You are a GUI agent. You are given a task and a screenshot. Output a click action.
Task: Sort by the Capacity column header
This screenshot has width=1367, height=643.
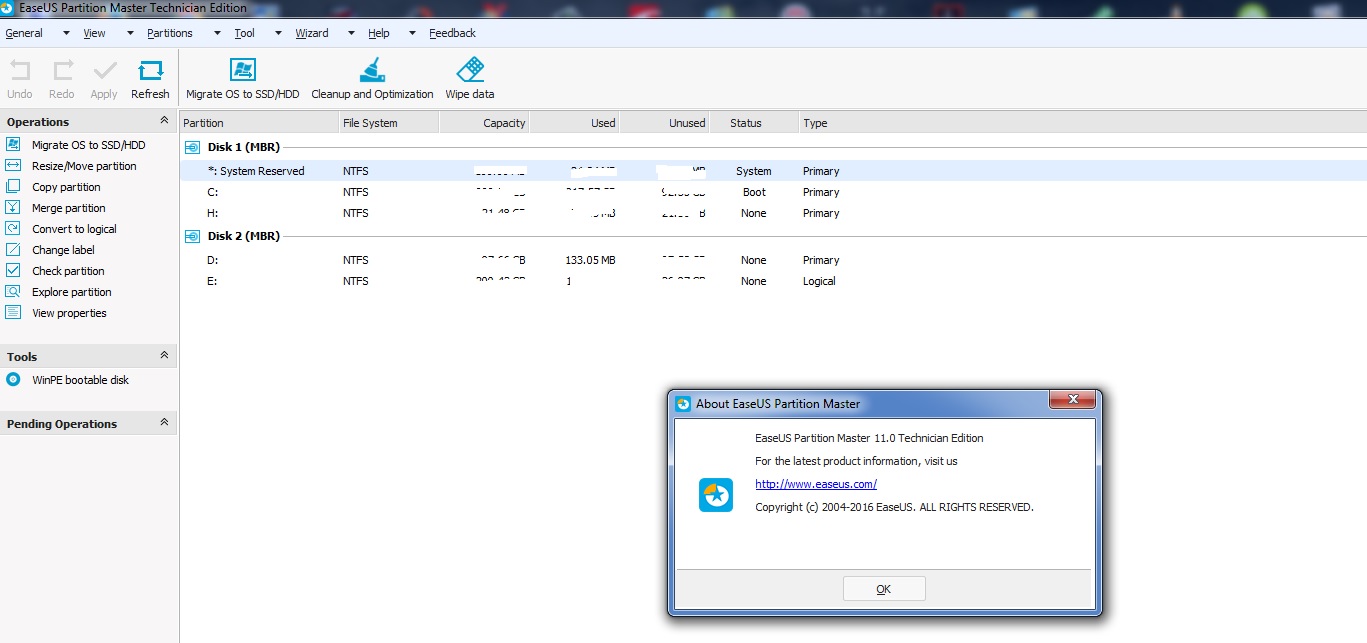(x=484, y=123)
